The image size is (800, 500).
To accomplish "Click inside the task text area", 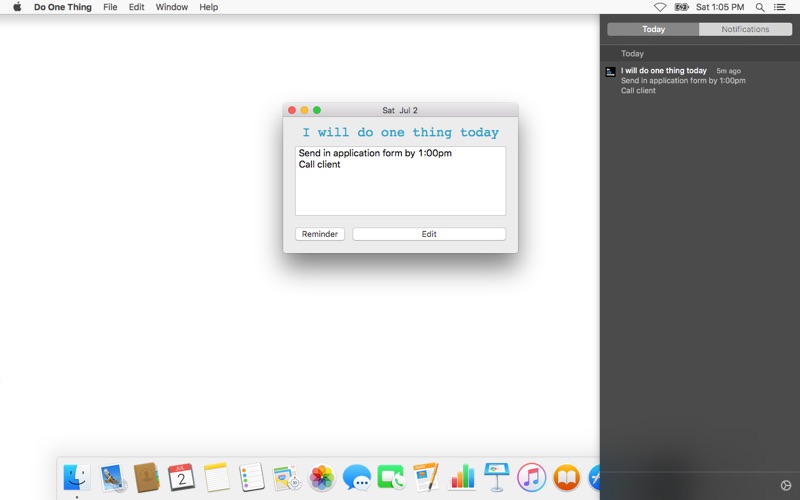I will (401, 181).
